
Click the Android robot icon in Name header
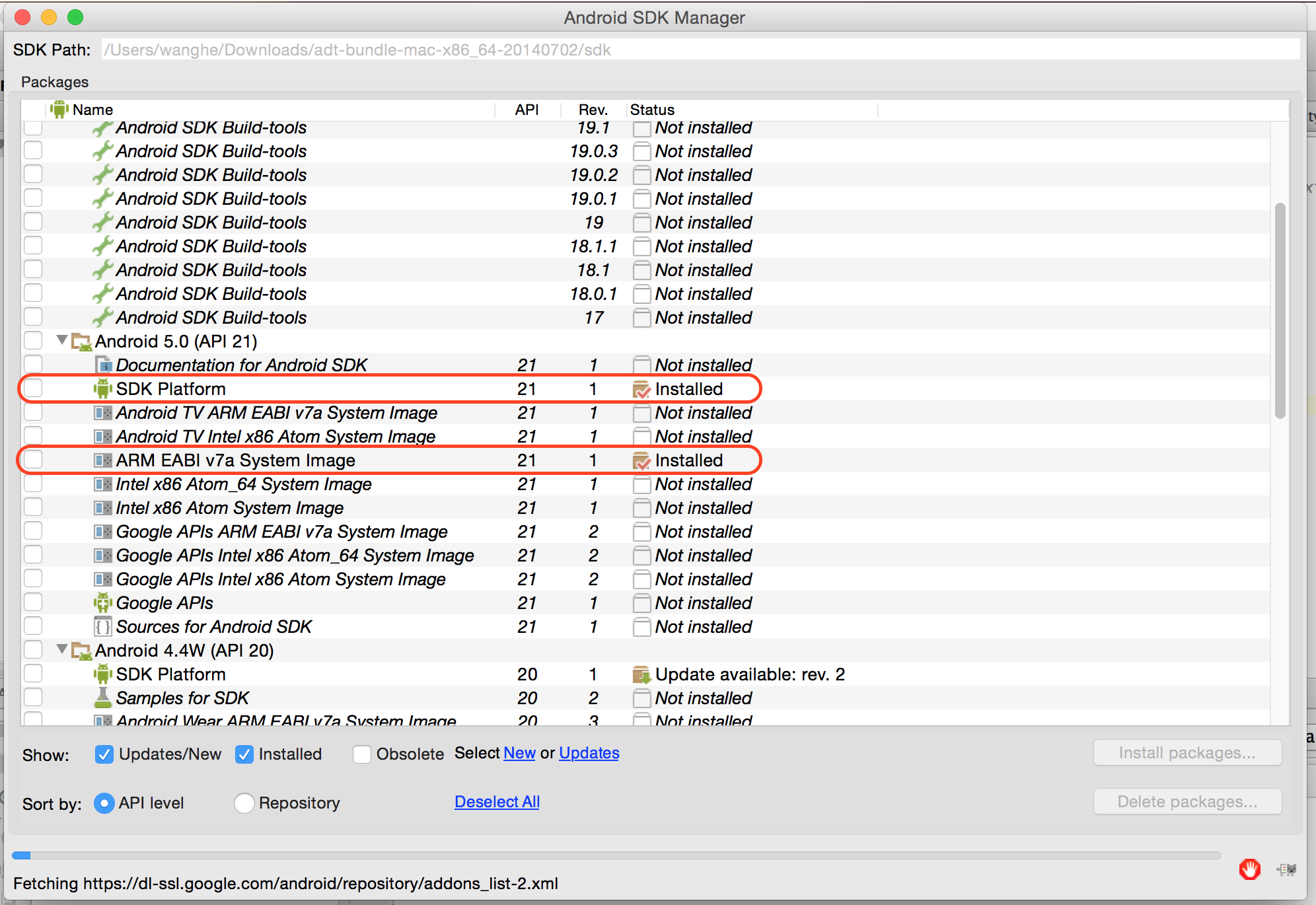(59, 110)
